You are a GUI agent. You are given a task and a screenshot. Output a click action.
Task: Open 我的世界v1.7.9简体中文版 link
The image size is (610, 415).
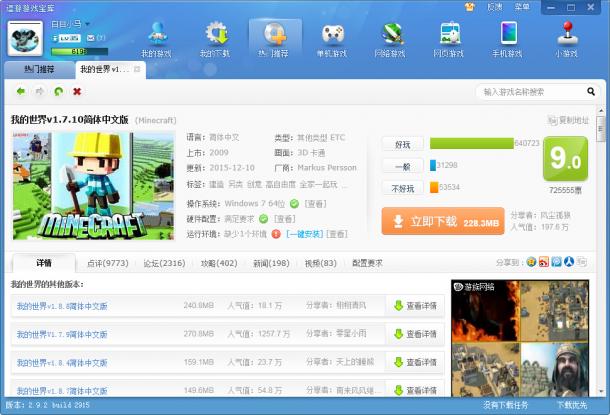[x=62, y=334]
